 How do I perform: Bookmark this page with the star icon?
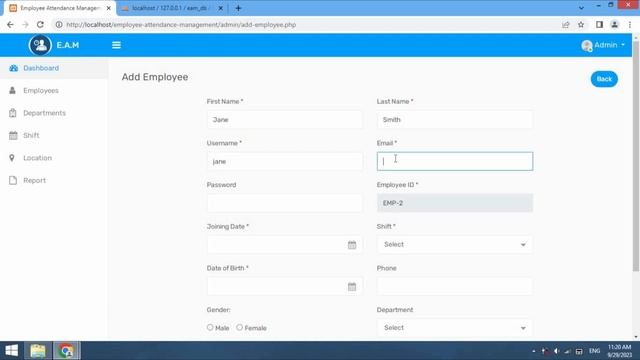pyautogui.click(x=581, y=25)
